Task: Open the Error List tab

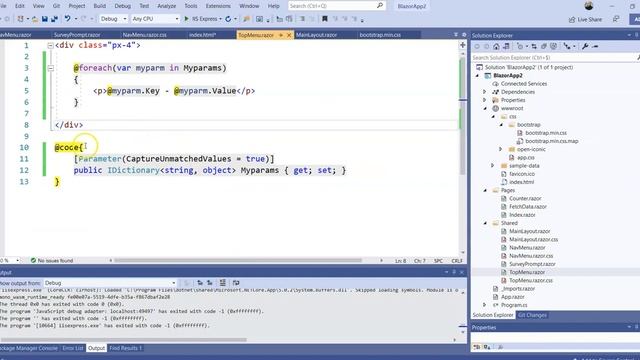Action: coord(73,348)
